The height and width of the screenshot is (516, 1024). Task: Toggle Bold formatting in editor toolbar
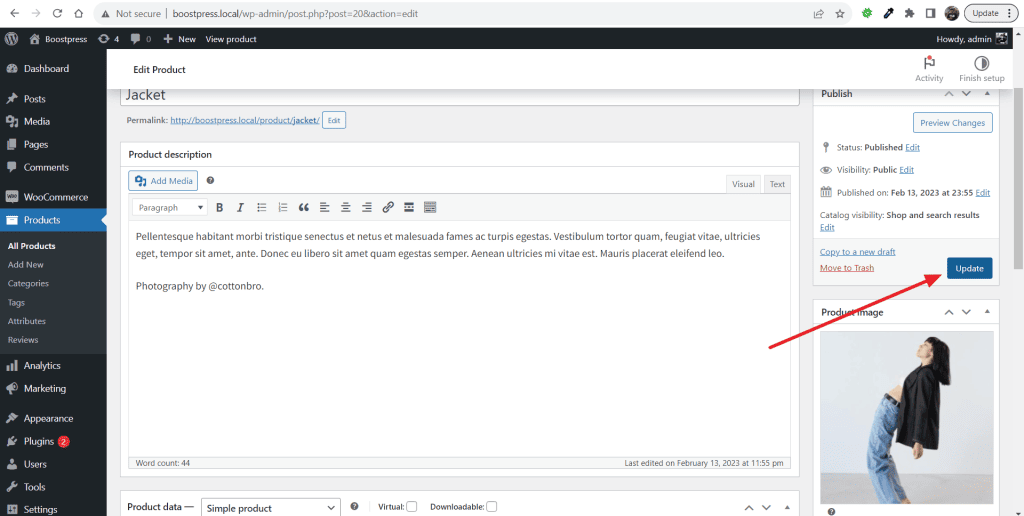coord(219,208)
